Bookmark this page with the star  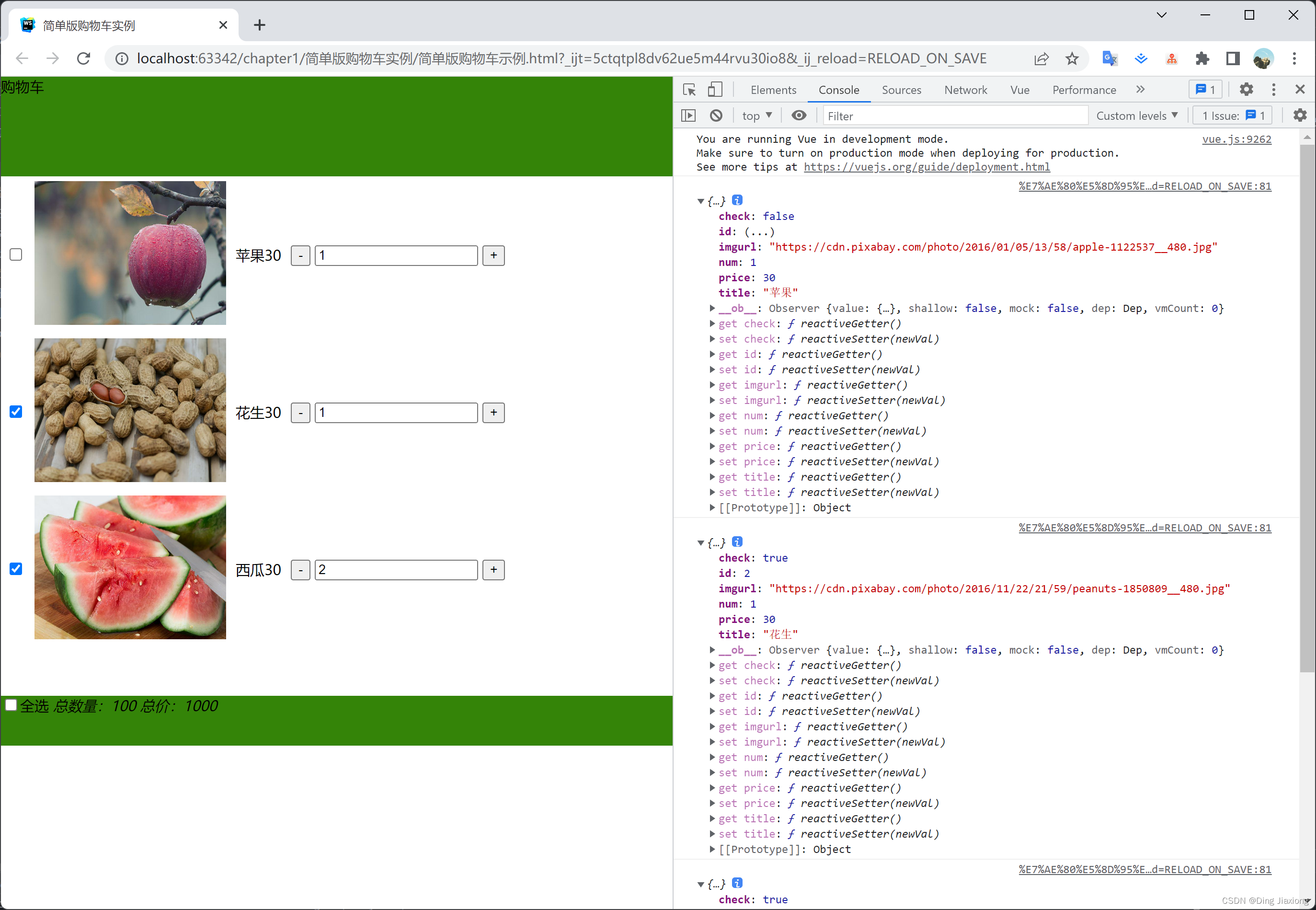click(x=1072, y=58)
